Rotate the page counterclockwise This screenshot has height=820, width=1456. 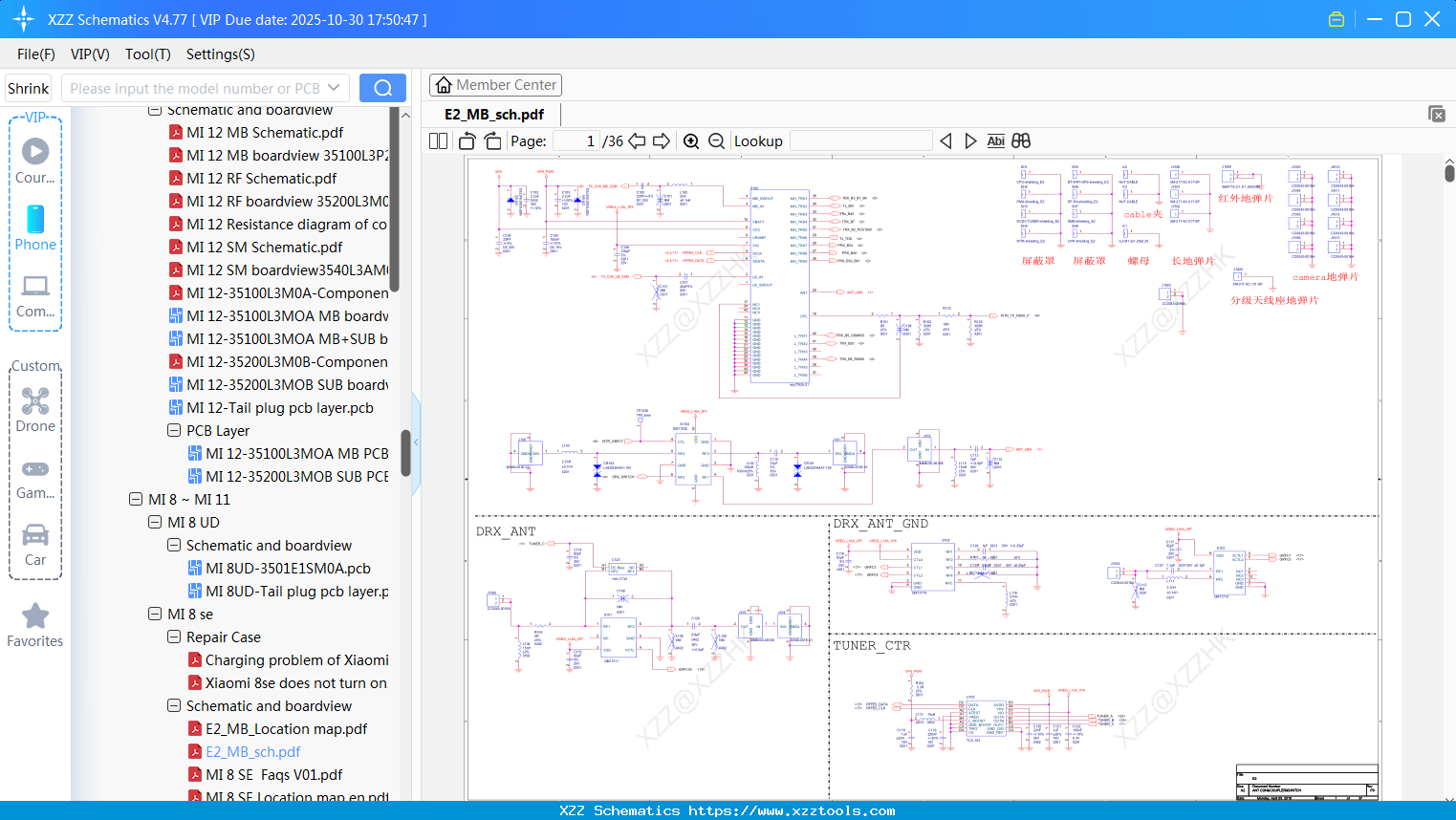[467, 141]
